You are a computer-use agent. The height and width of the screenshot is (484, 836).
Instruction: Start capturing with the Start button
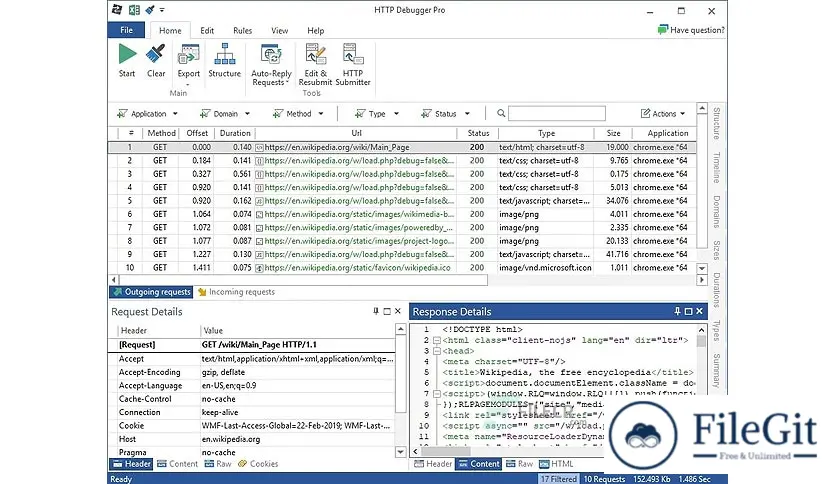pyautogui.click(x=127, y=61)
